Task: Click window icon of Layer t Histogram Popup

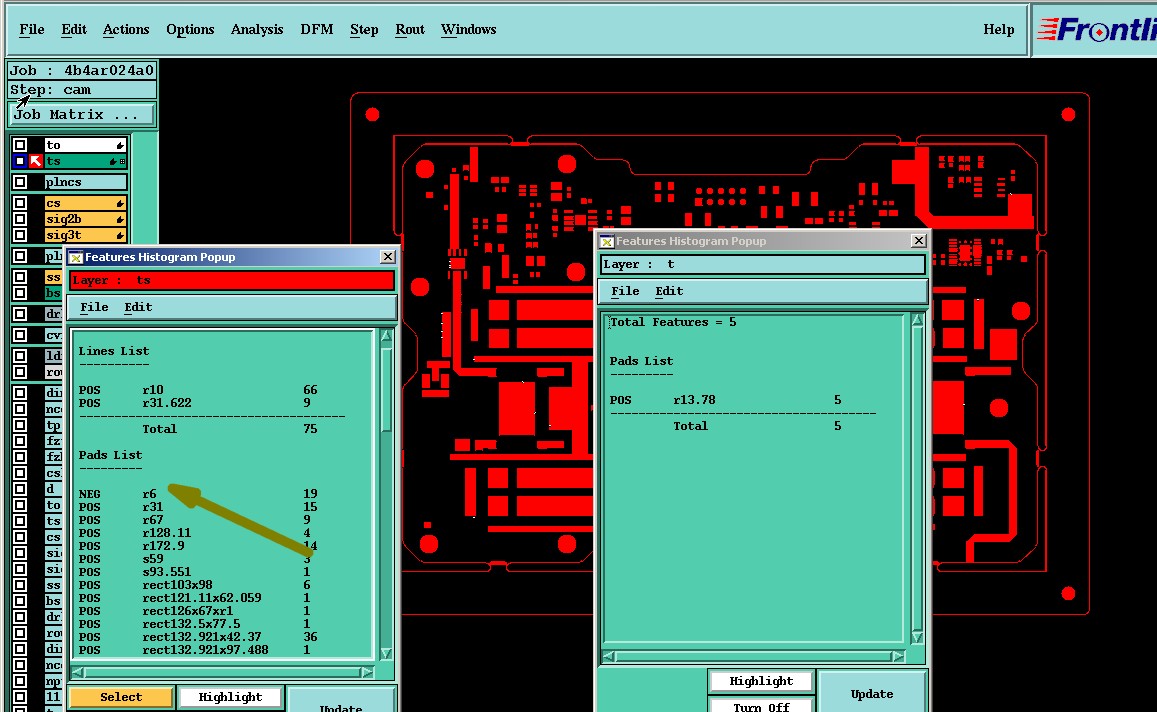Action: pos(607,241)
